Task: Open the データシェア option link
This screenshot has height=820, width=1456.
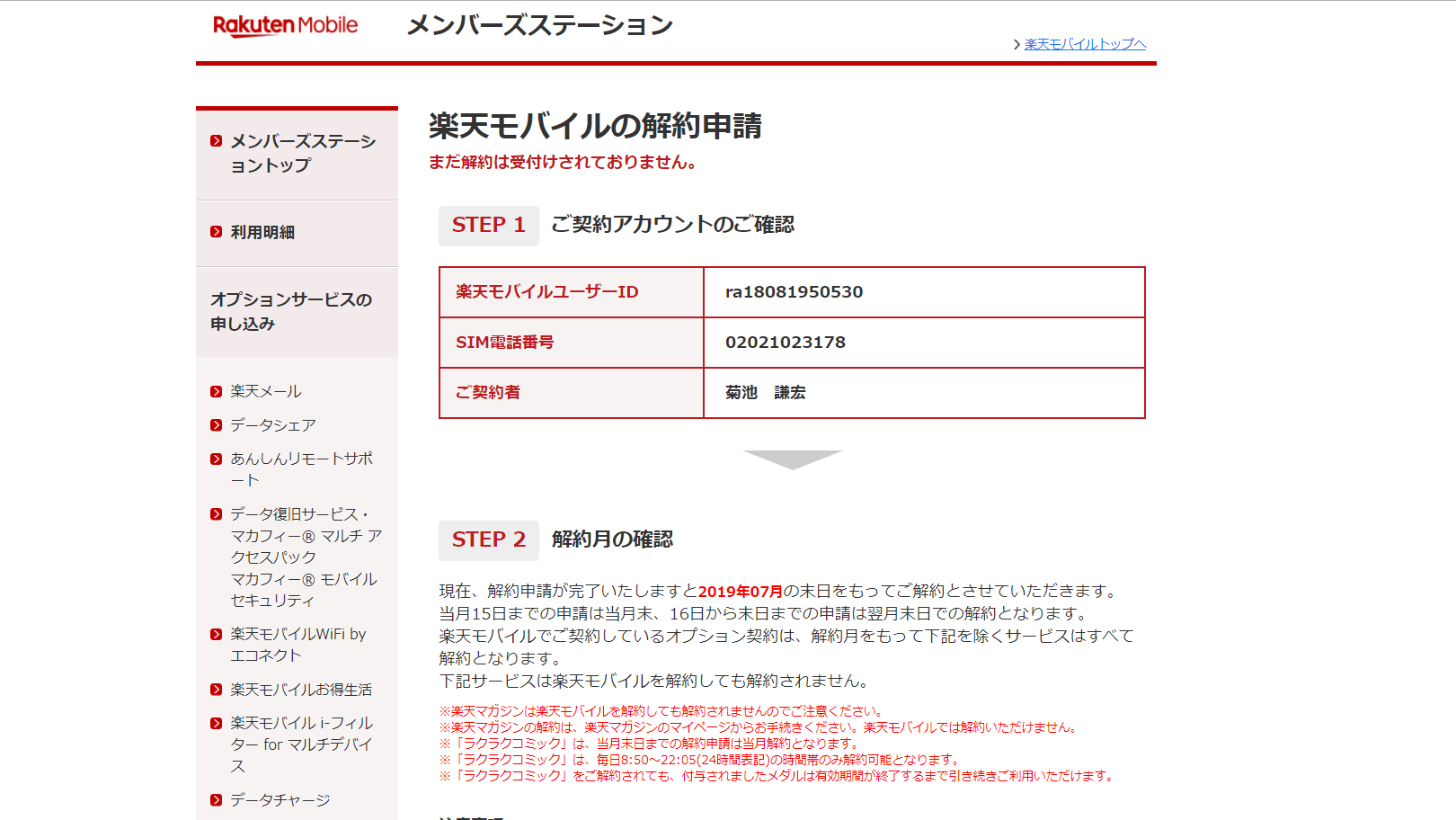Action: (x=273, y=425)
